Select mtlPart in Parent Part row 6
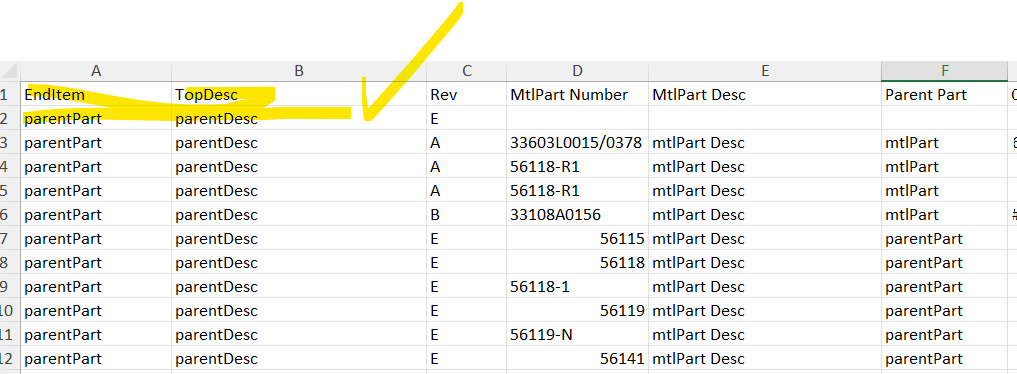The image size is (1017, 374). [944, 215]
